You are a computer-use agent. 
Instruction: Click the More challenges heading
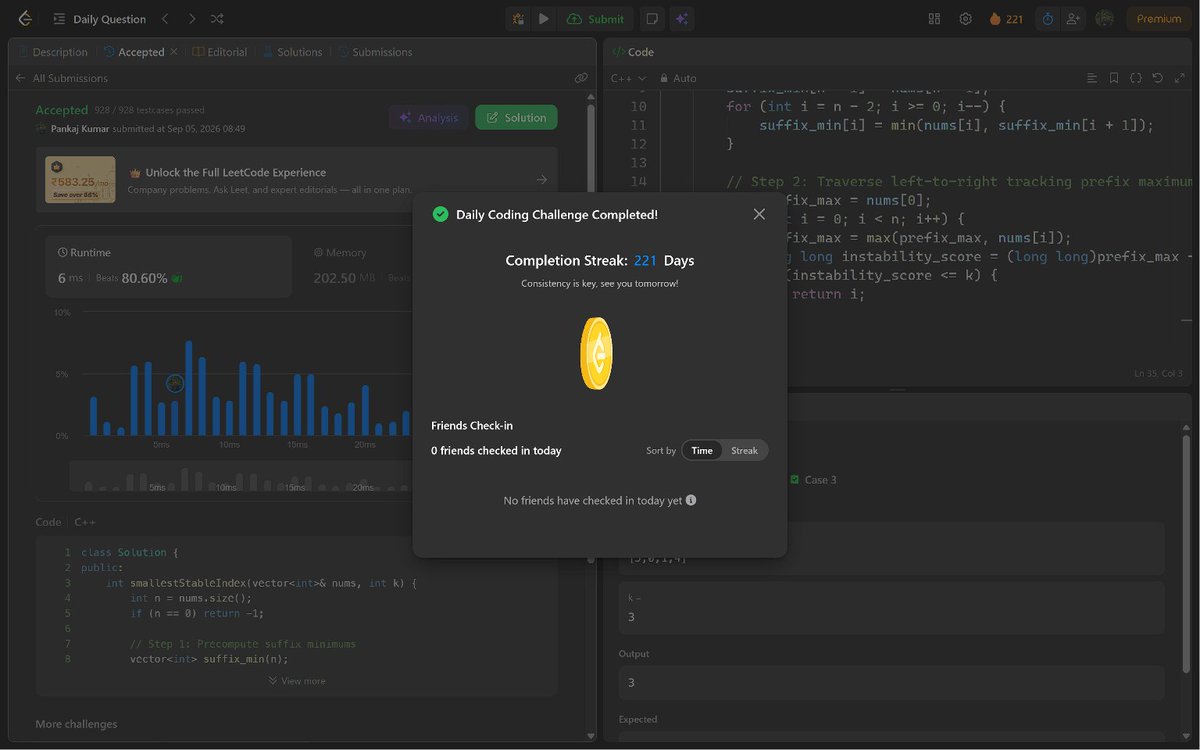coord(76,724)
